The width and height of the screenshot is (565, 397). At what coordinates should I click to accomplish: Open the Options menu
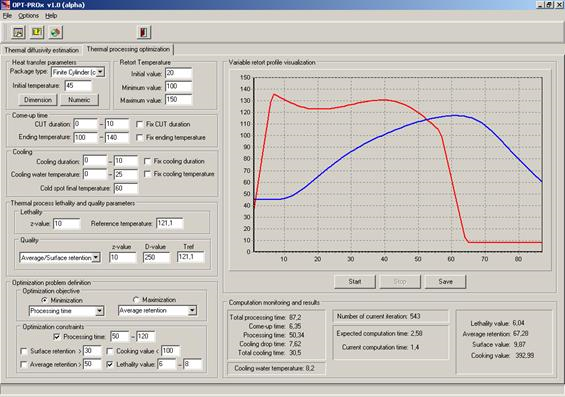(x=28, y=15)
